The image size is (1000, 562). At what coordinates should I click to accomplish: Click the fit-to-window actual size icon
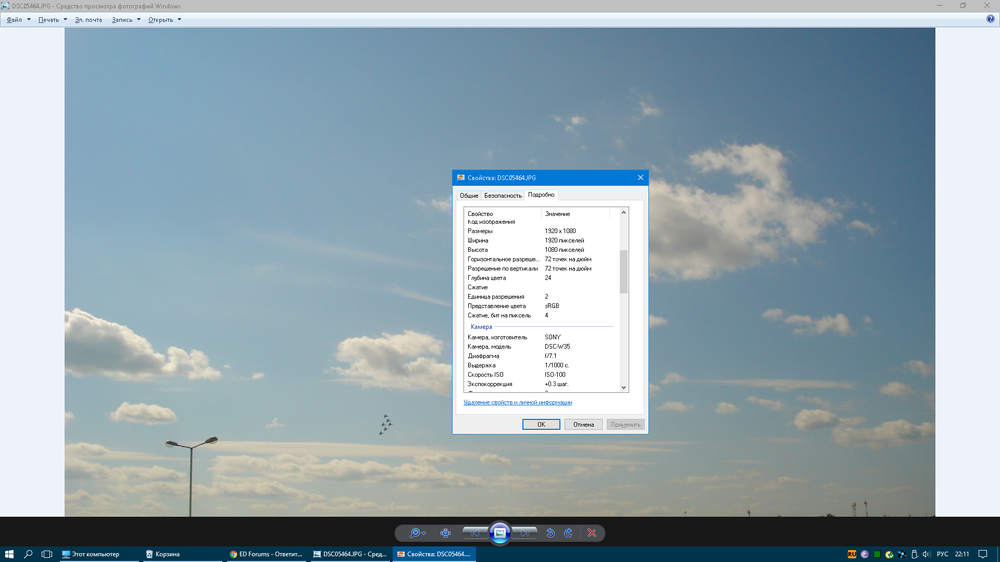(x=445, y=533)
